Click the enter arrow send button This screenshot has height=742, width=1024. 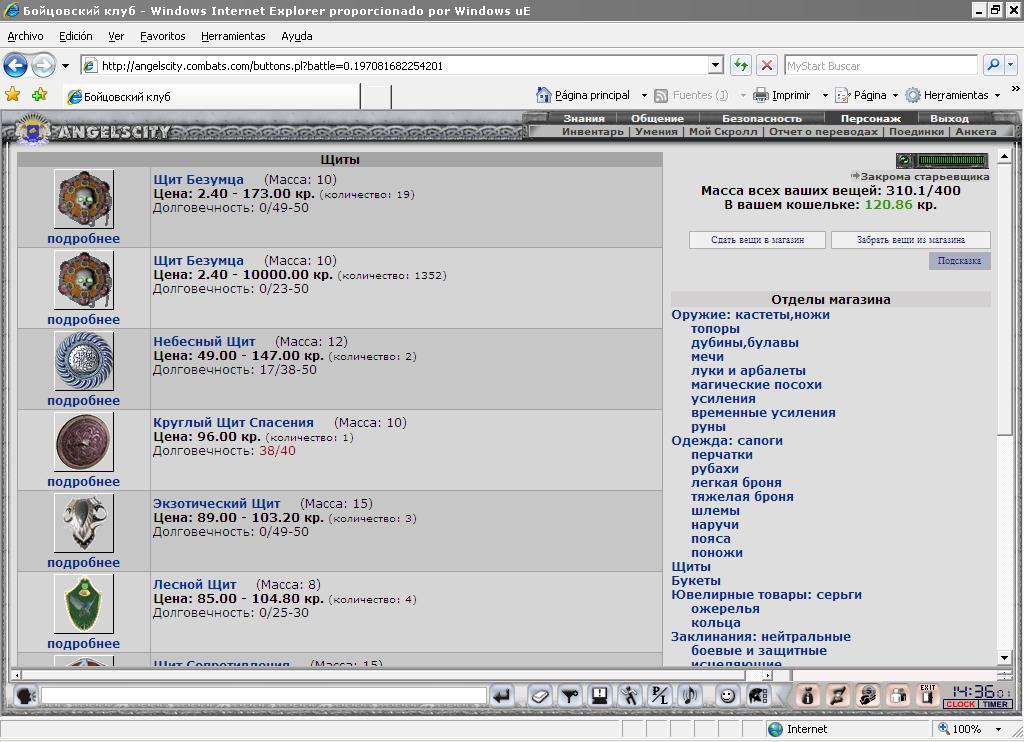(502, 696)
